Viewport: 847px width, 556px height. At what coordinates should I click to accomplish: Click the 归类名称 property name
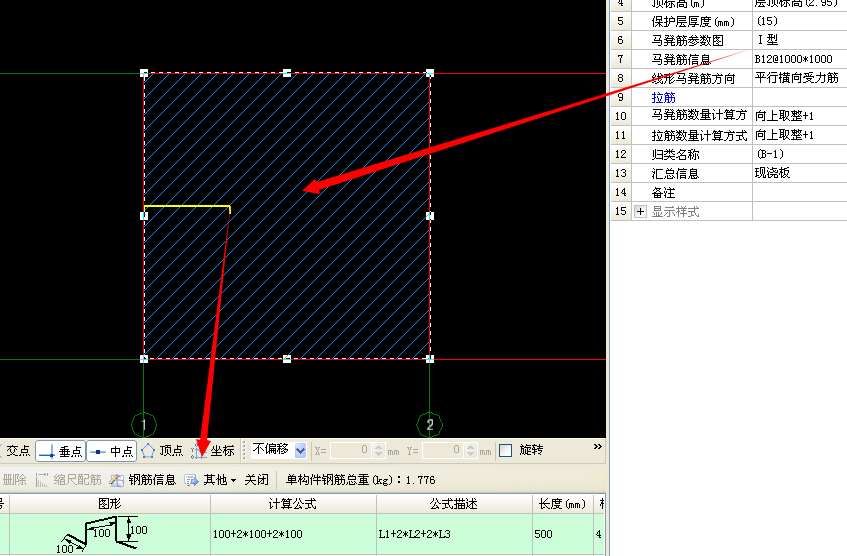pos(675,155)
